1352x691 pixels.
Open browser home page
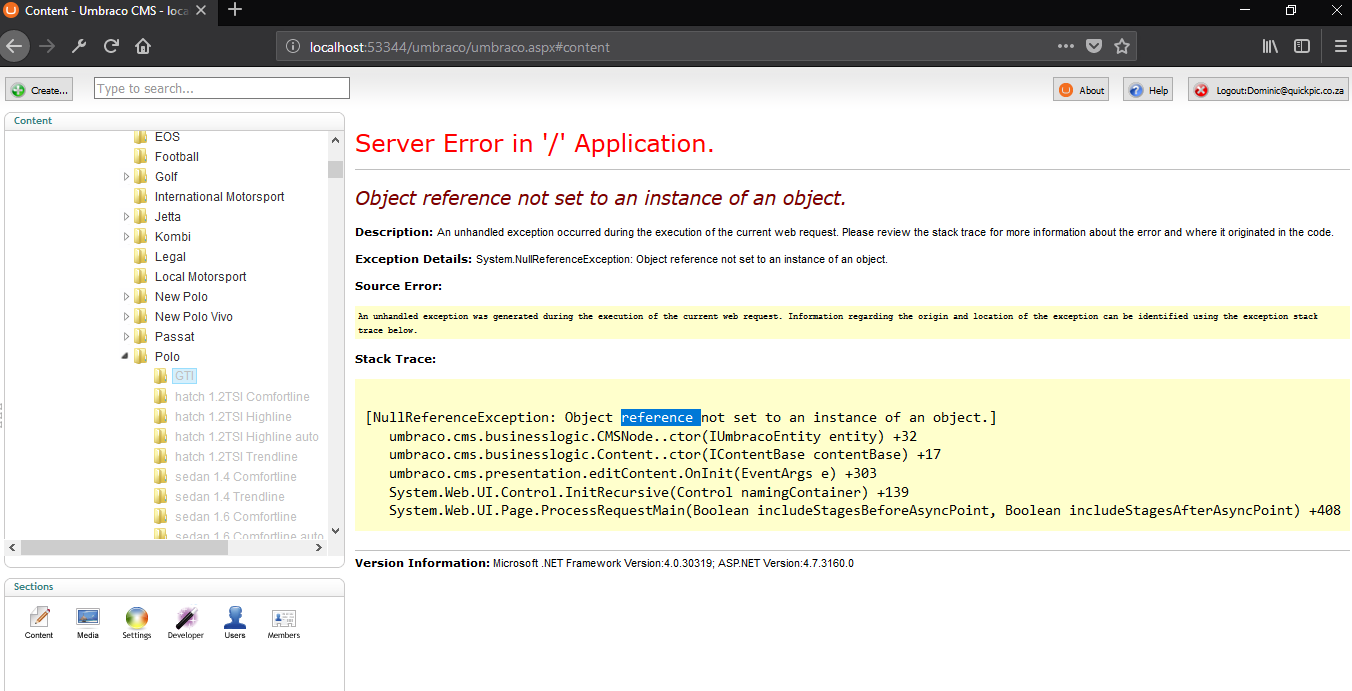[x=143, y=46]
